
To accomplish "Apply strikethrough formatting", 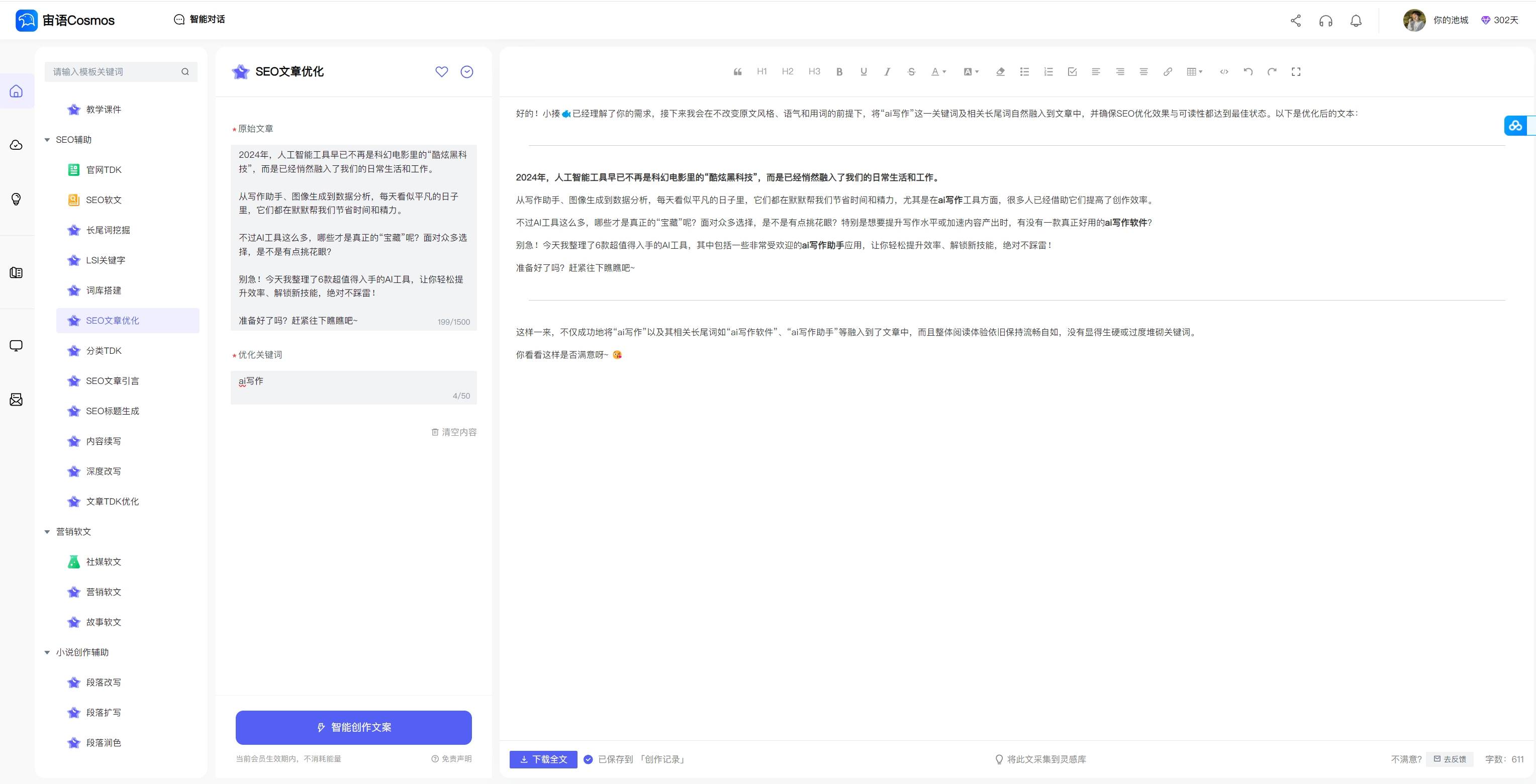I will [x=911, y=71].
